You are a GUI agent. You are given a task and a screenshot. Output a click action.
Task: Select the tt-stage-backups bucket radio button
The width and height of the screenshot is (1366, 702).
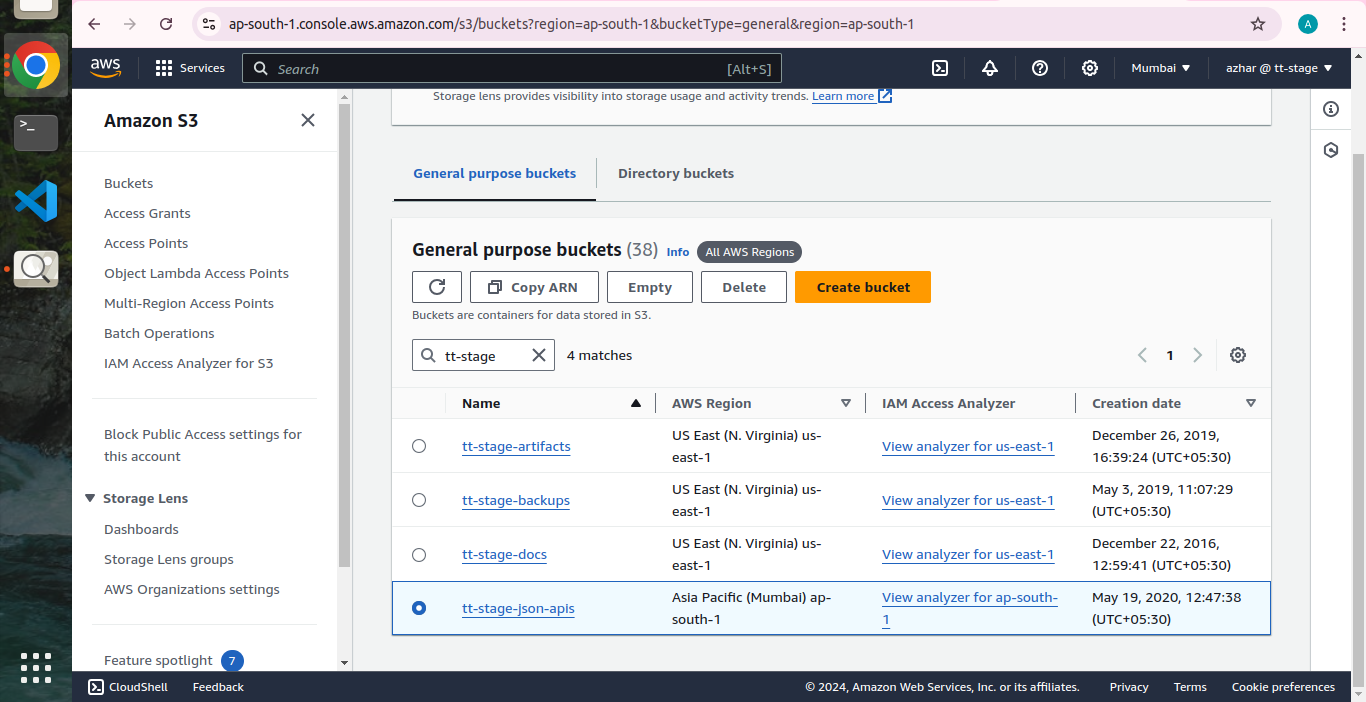coord(419,500)
